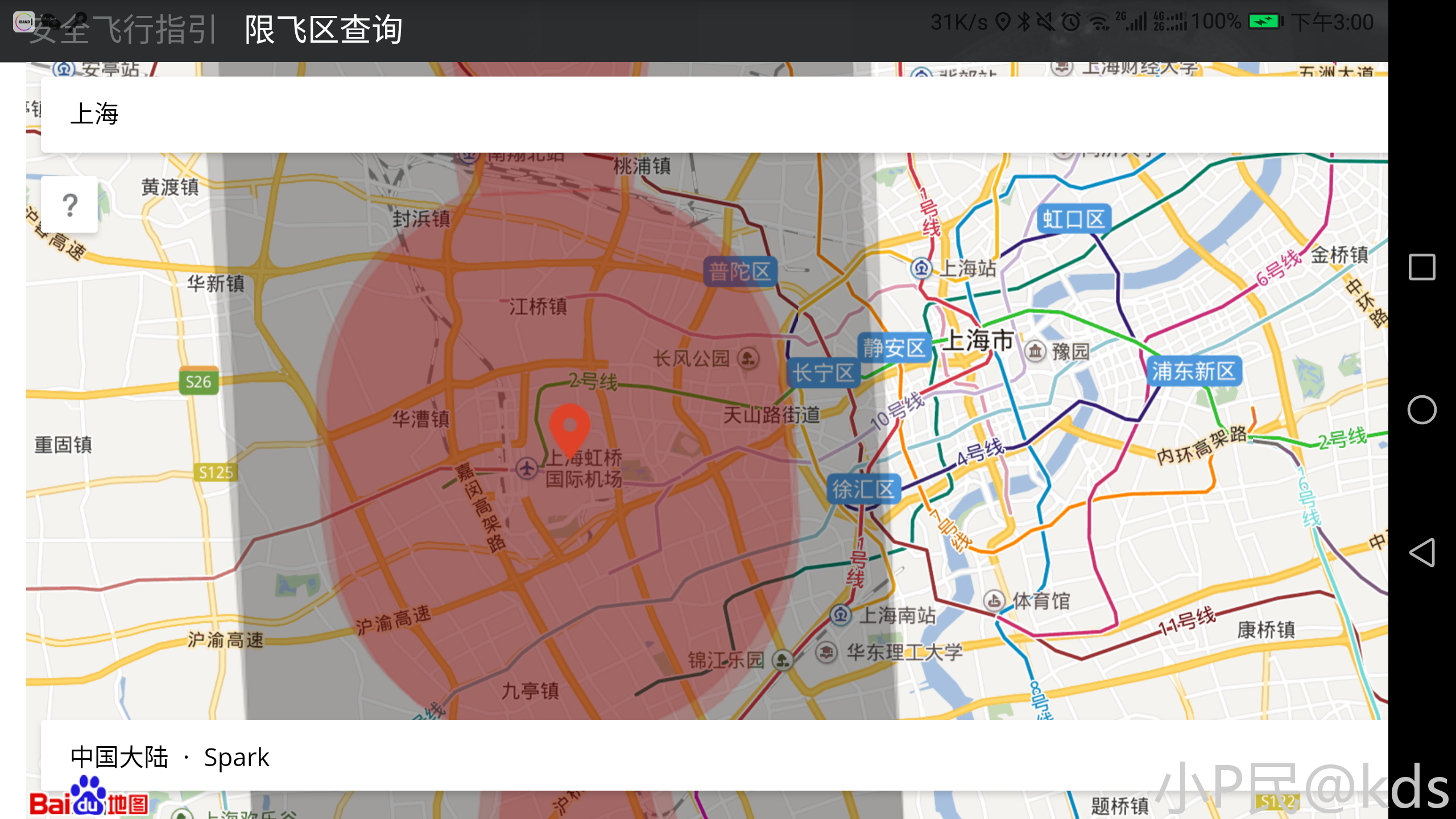Open the 中国大陆 · Spark selector bar
Viewport: 1456px width, 819px height.
[x=714, y=755]
